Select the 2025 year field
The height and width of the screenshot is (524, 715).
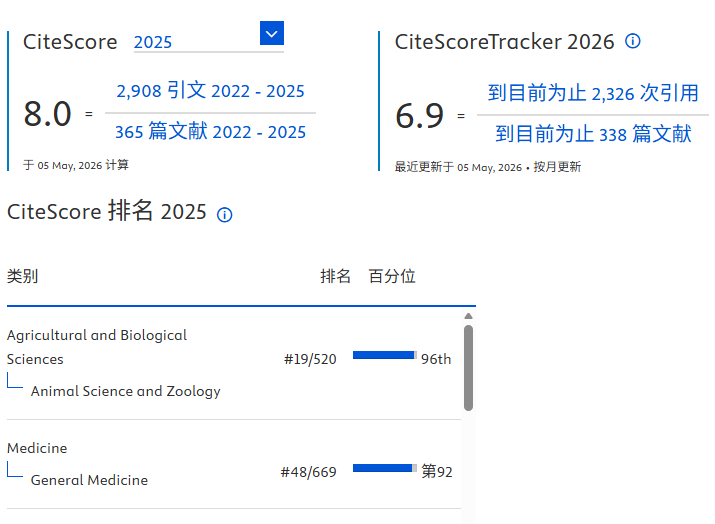[x=208, y=42]
